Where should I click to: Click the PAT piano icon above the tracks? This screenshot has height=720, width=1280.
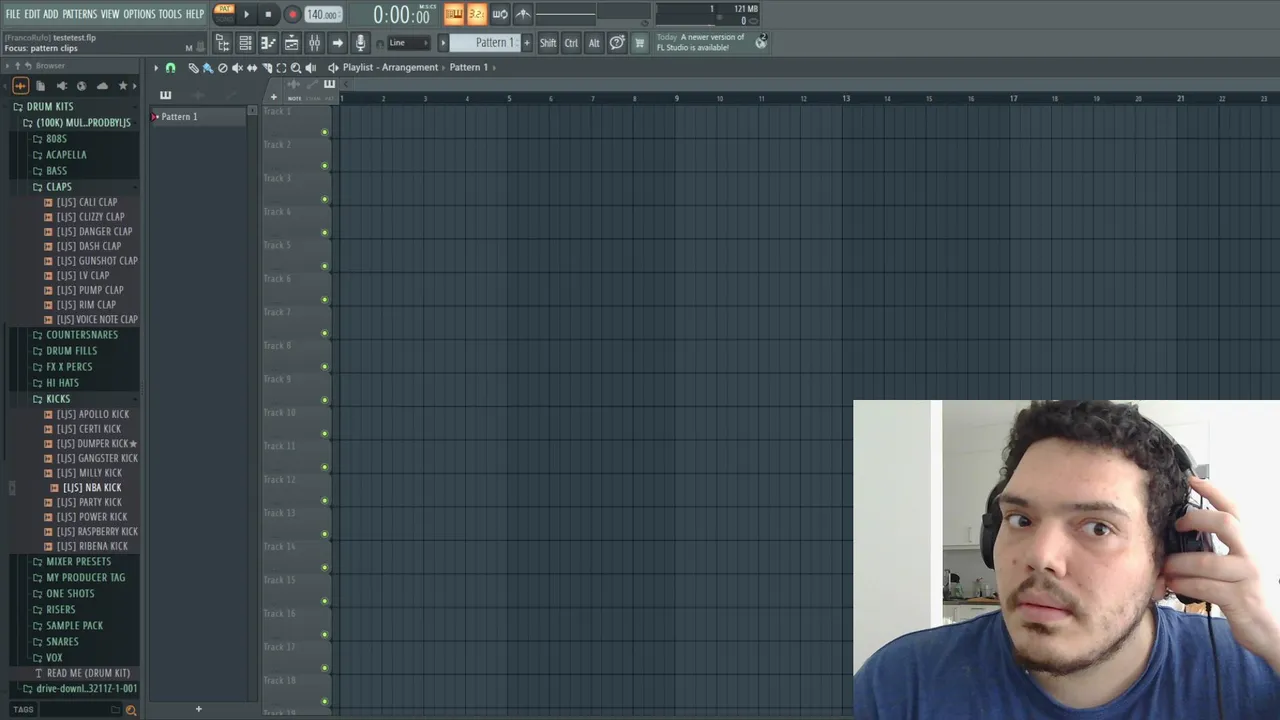[x=329, y=84]
